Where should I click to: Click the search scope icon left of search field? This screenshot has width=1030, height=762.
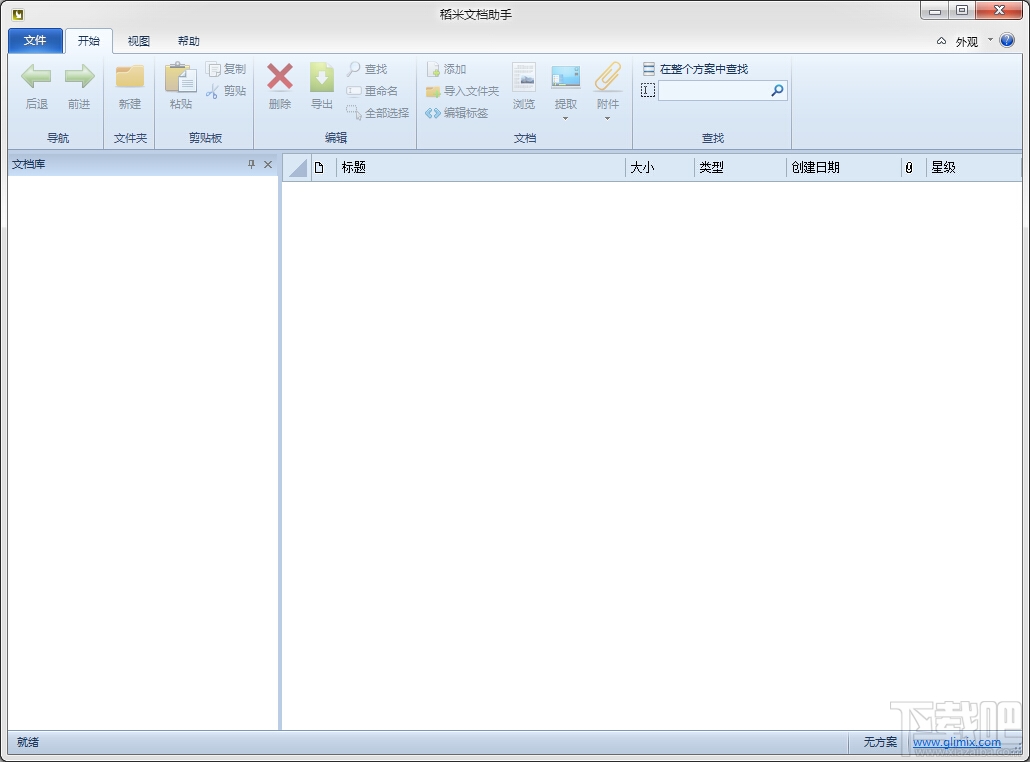pyautogui.click(x=648, y=91)
